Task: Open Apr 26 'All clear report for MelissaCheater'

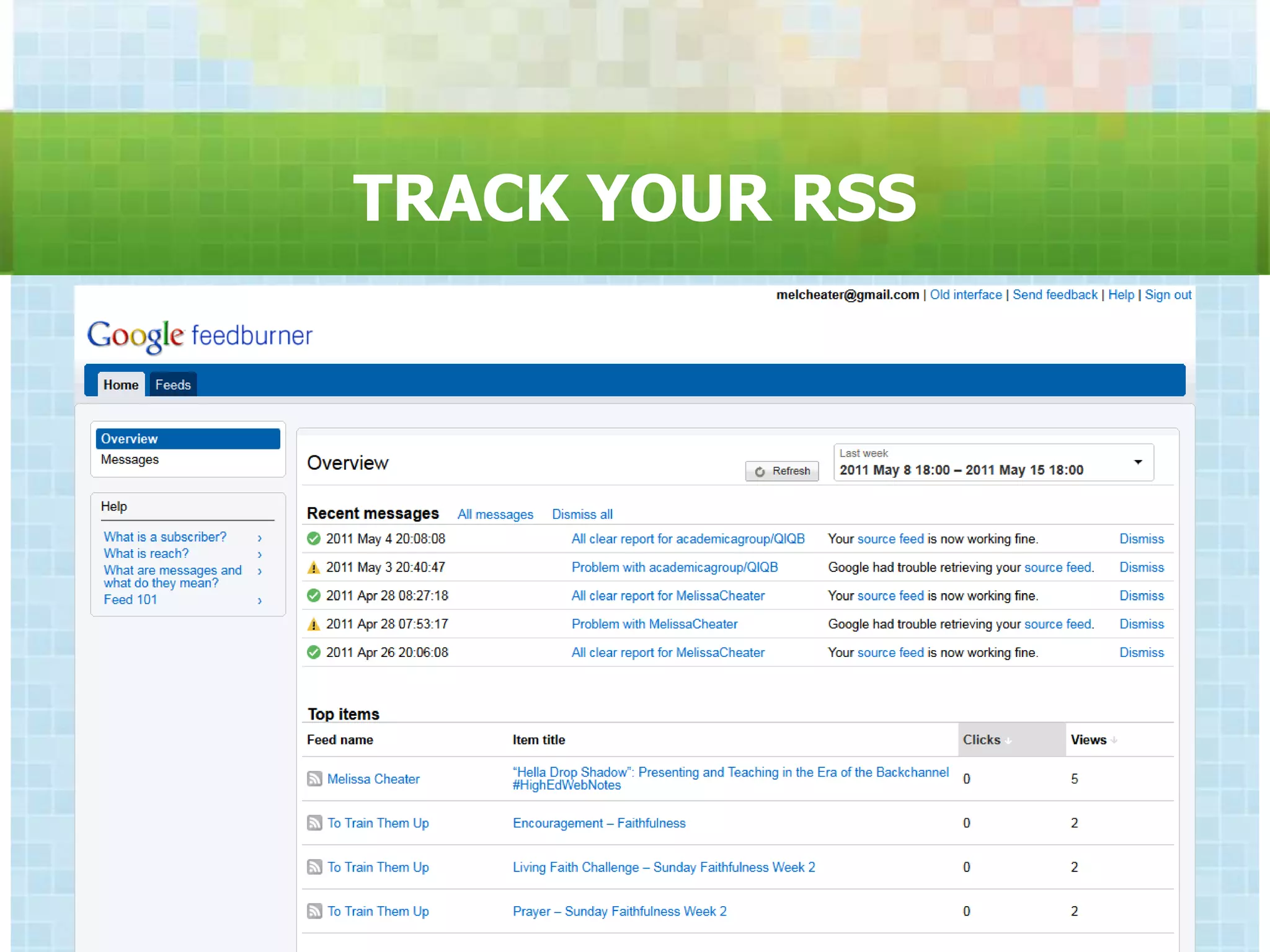Action: tap(668, 652)
